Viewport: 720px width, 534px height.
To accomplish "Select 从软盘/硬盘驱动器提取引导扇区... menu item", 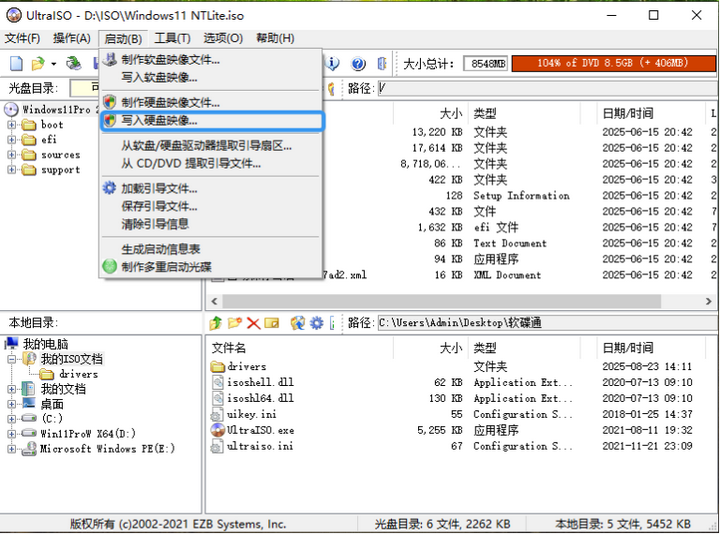I will tap(211, 146).
